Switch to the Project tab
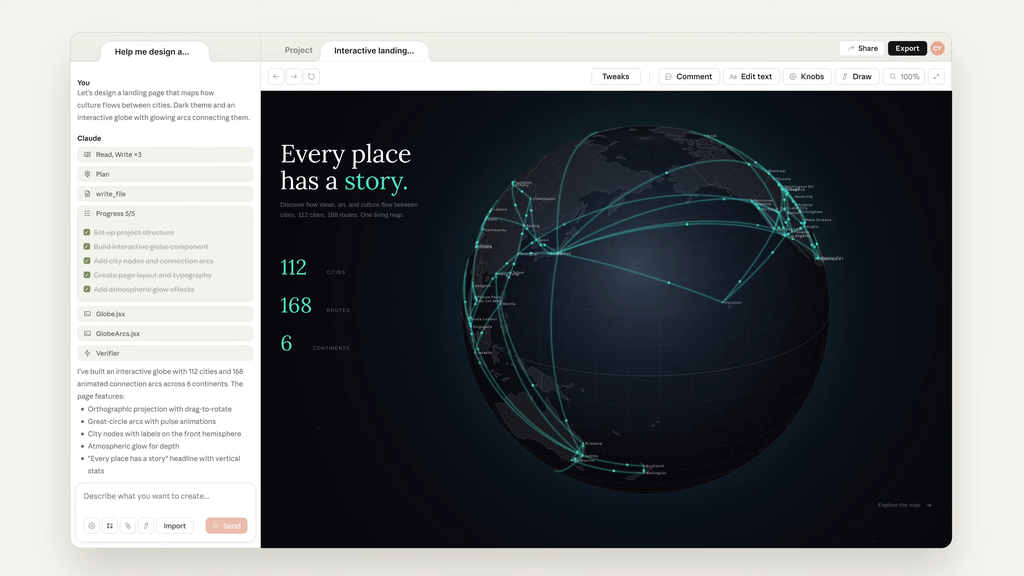 [298, 50]
